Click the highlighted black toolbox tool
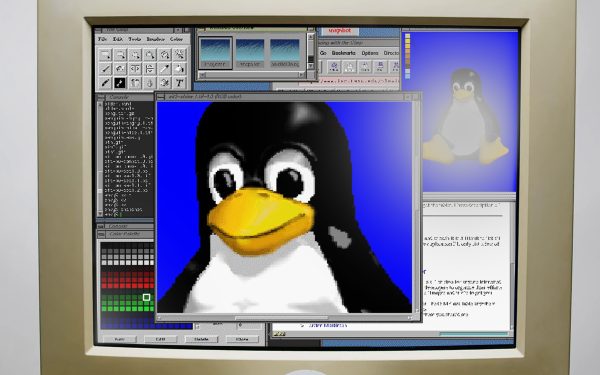600x375 pixels. click(x=120, y=83)
